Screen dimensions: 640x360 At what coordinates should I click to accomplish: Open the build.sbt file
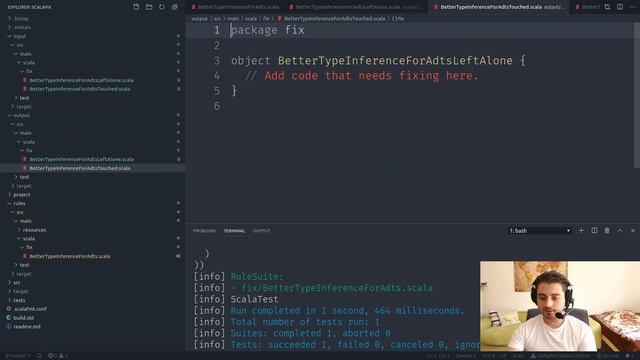point(23,318)
